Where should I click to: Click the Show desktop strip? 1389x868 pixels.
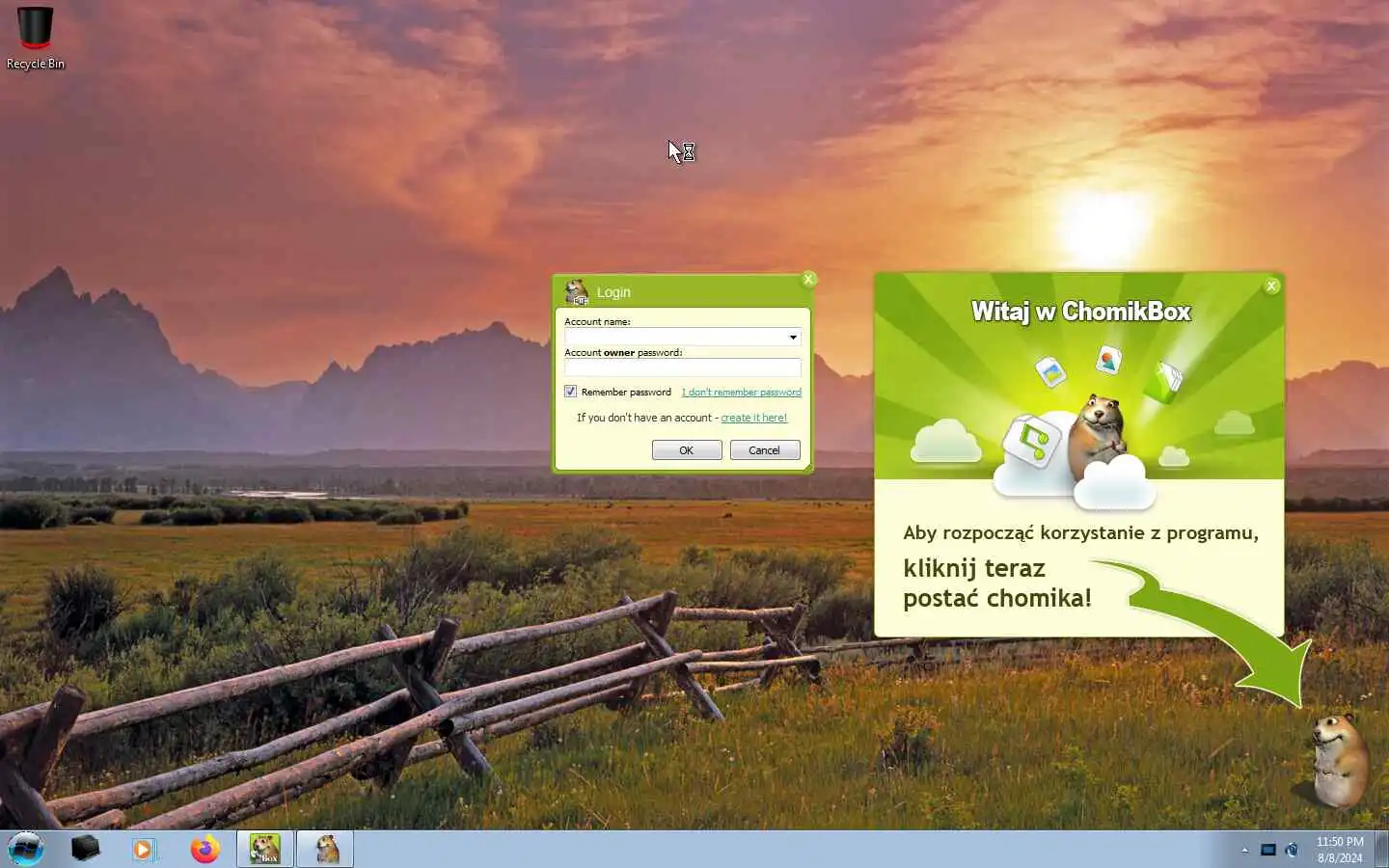click(x=1382, y=849)
